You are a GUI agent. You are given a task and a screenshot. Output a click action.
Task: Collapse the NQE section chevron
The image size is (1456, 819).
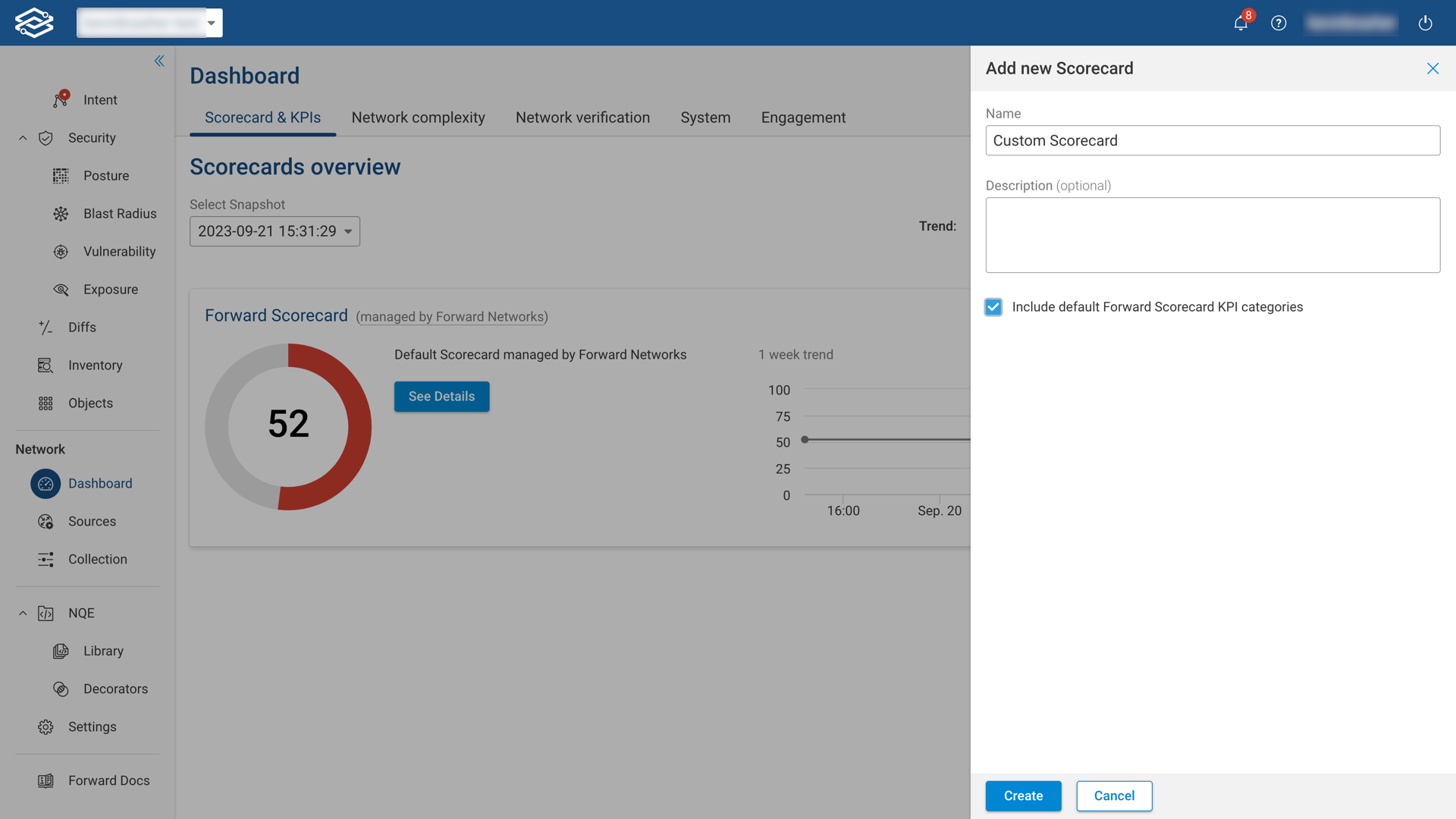(23, 613)
